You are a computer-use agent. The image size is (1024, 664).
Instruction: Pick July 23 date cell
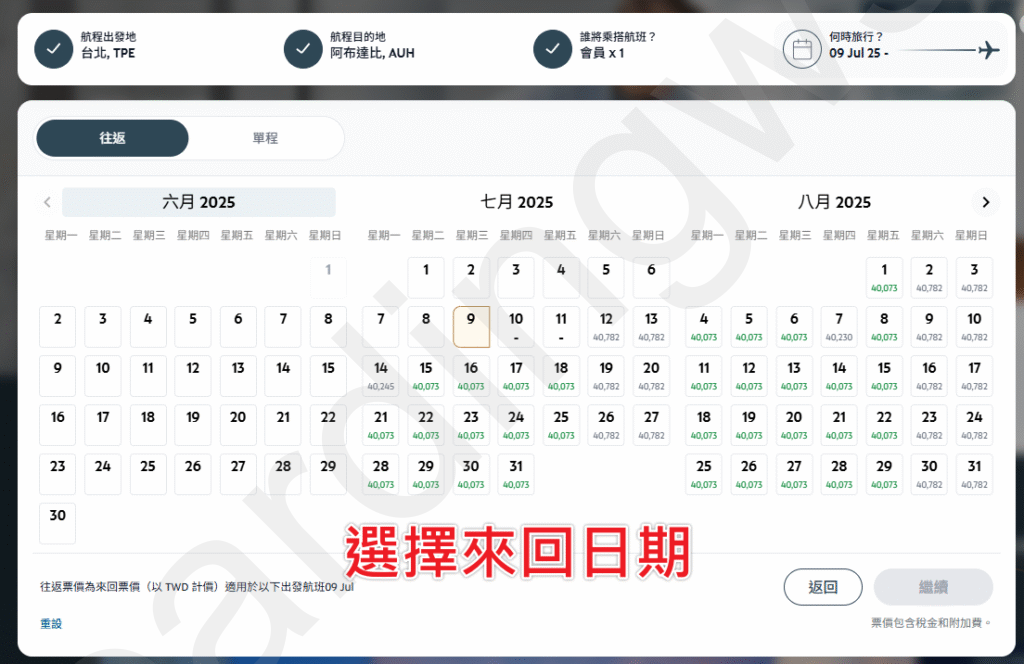point(471,424)
